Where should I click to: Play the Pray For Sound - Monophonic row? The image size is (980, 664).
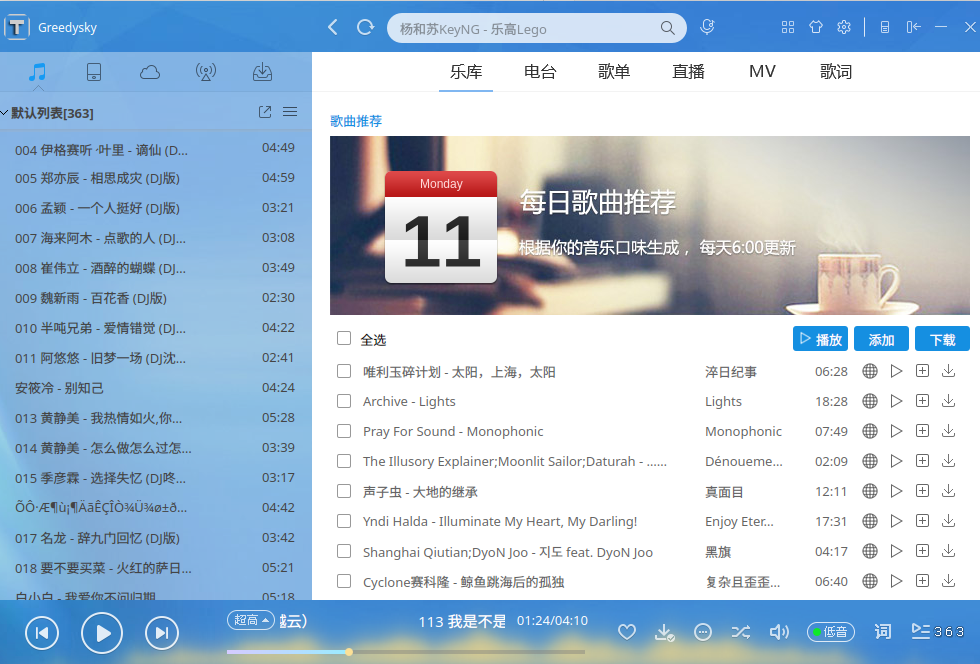[x=896, y=431]
